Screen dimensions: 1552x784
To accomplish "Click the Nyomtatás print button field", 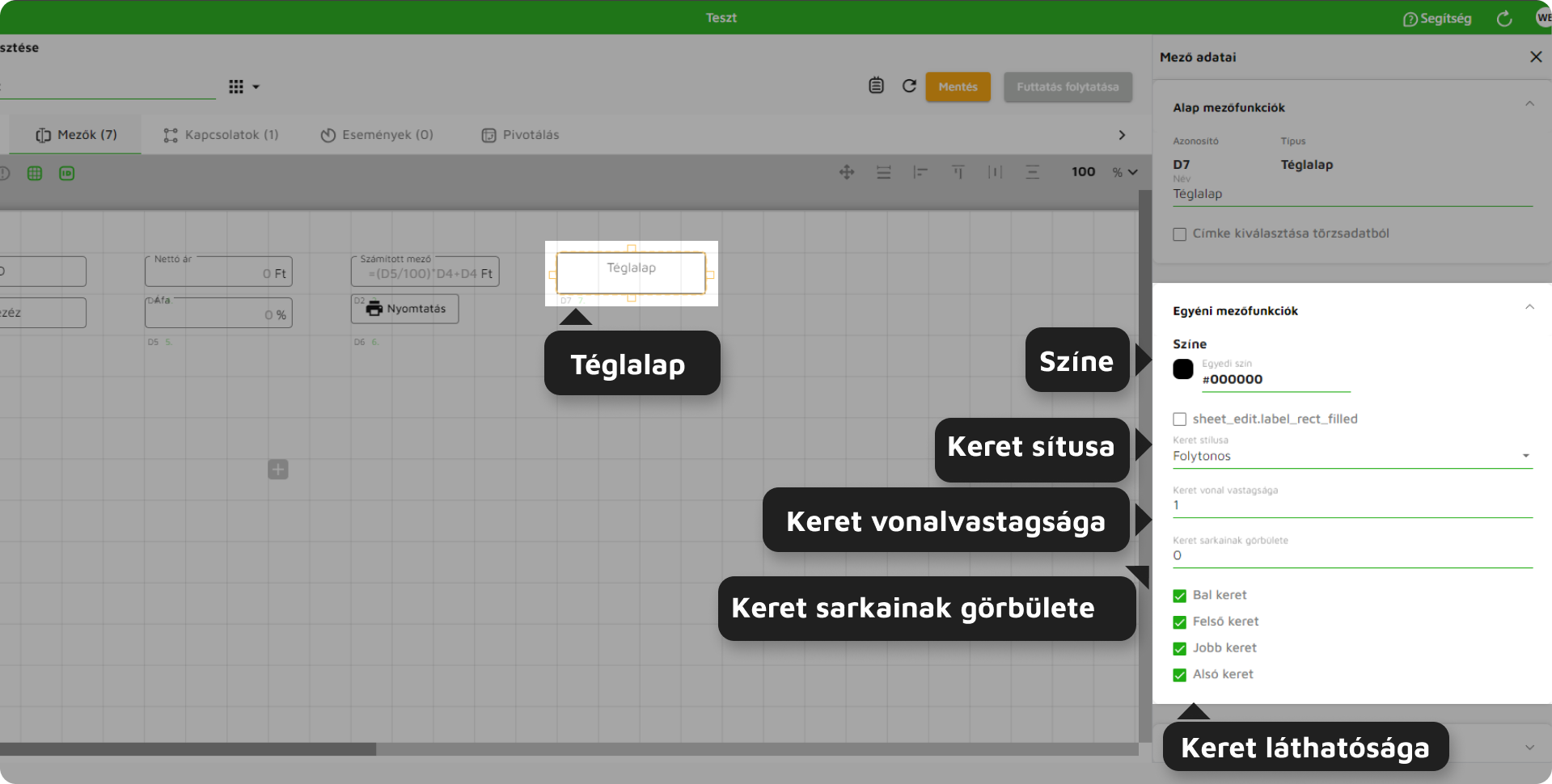I will click(x=404, y=309).
